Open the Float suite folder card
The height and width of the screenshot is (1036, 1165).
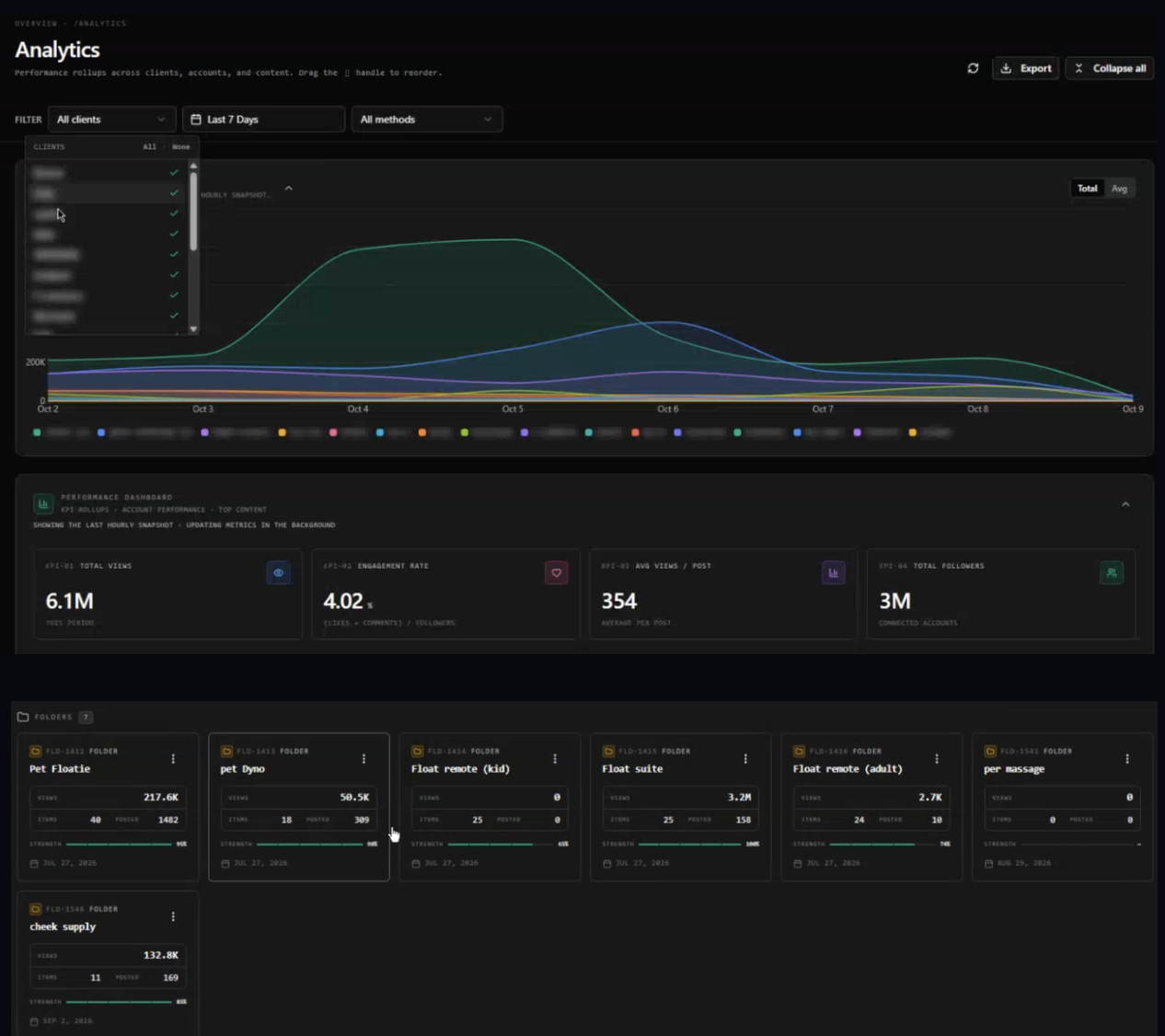[x=681, y=807]
